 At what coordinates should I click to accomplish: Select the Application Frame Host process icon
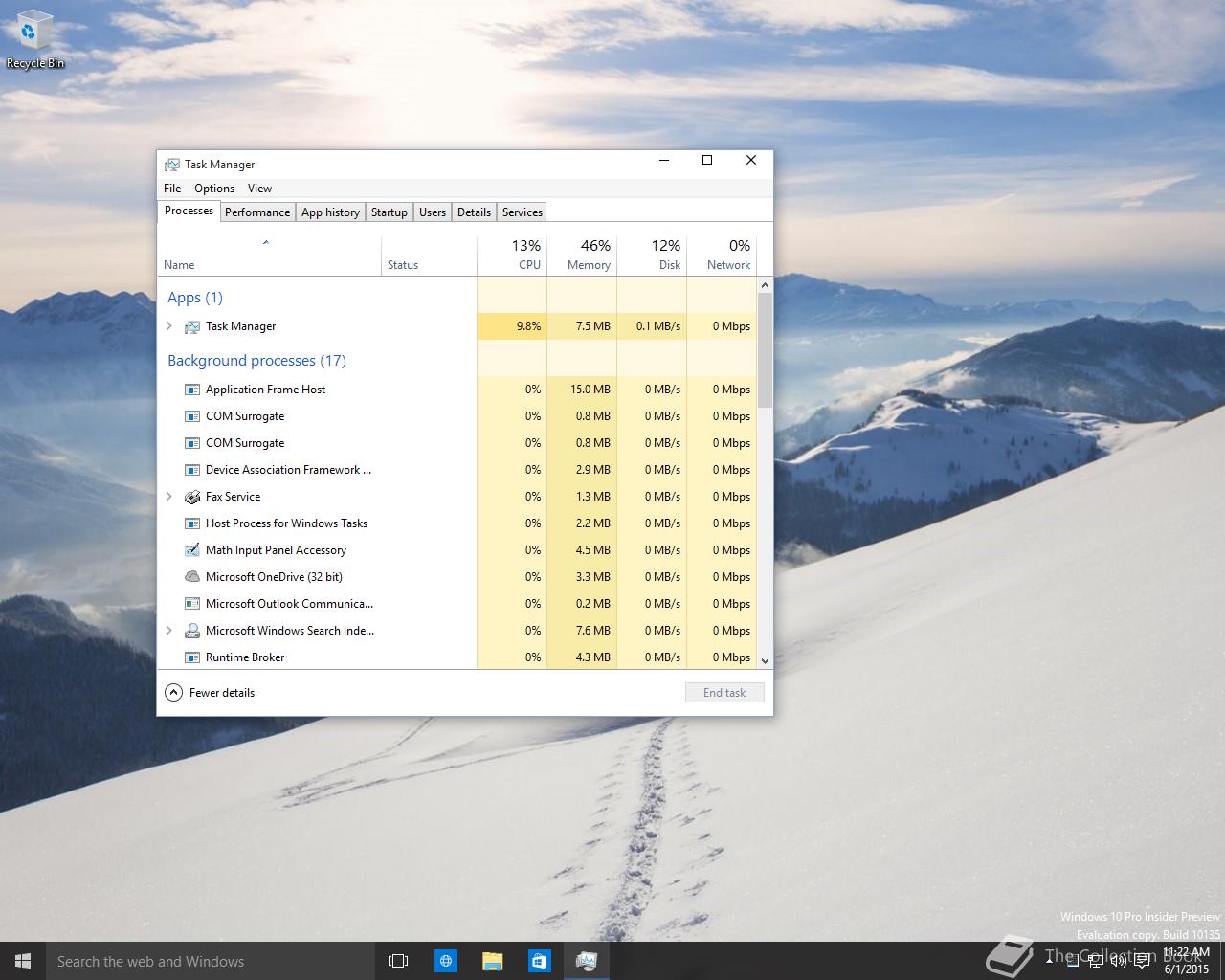[192, 390]
